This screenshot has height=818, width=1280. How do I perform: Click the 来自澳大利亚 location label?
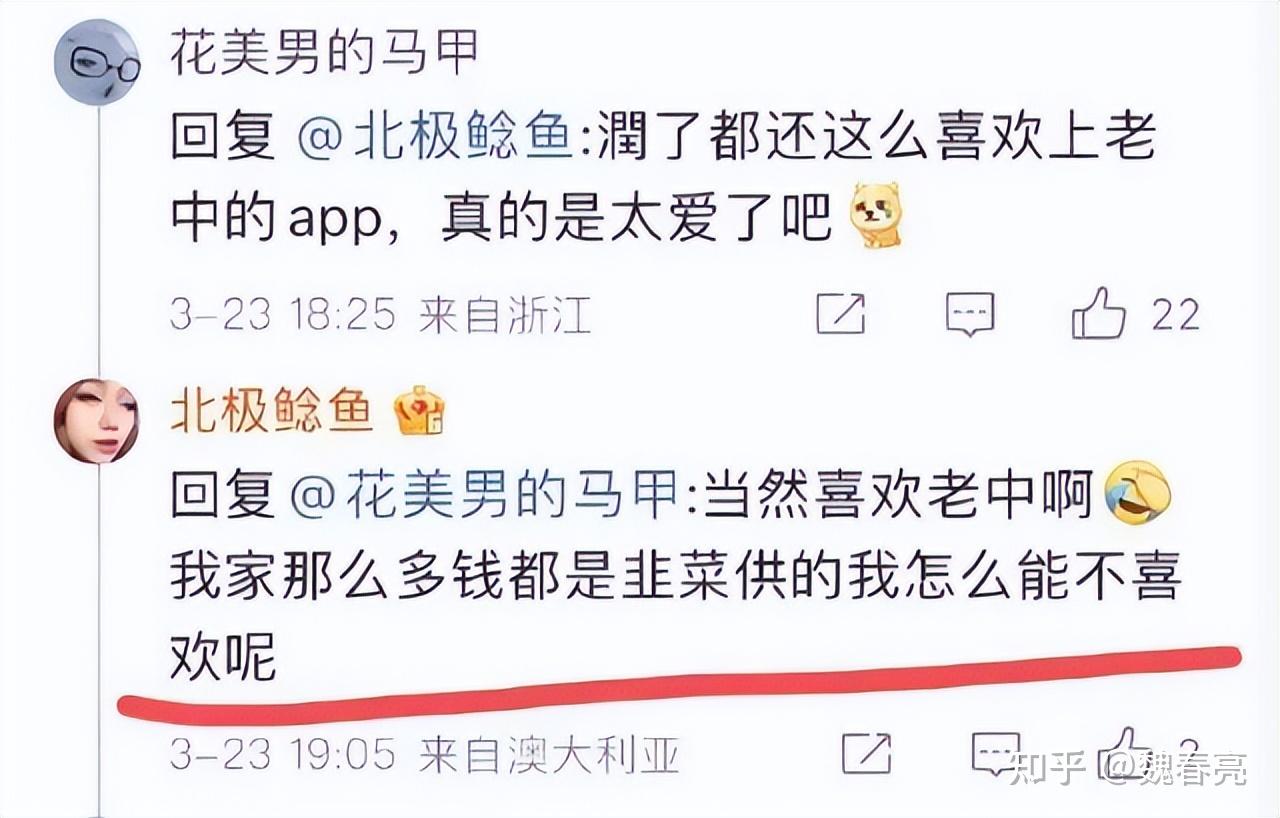pos(549,754)
